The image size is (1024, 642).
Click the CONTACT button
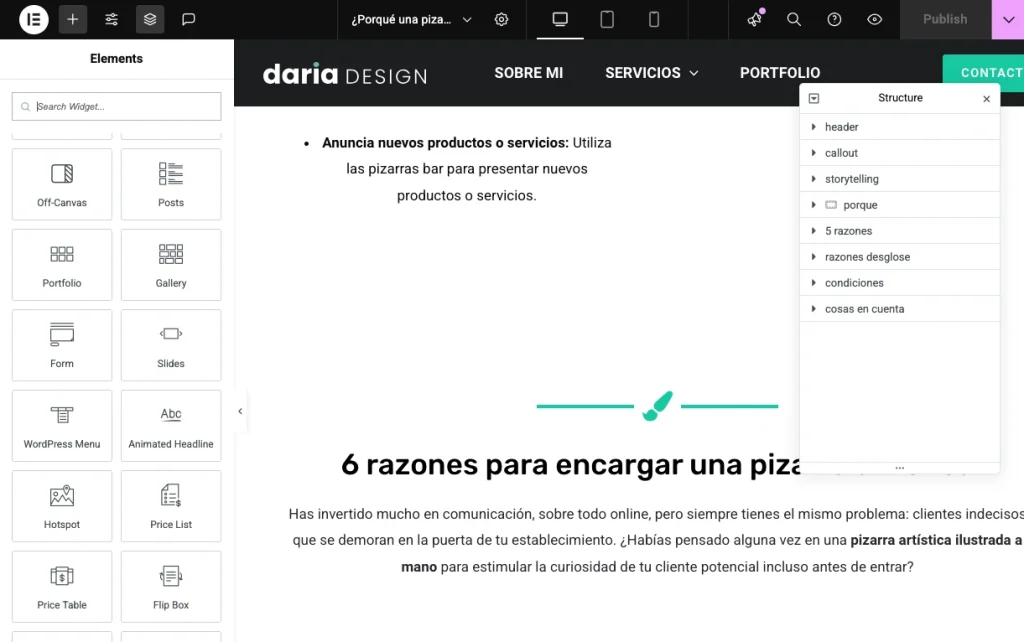pos(994,72)
